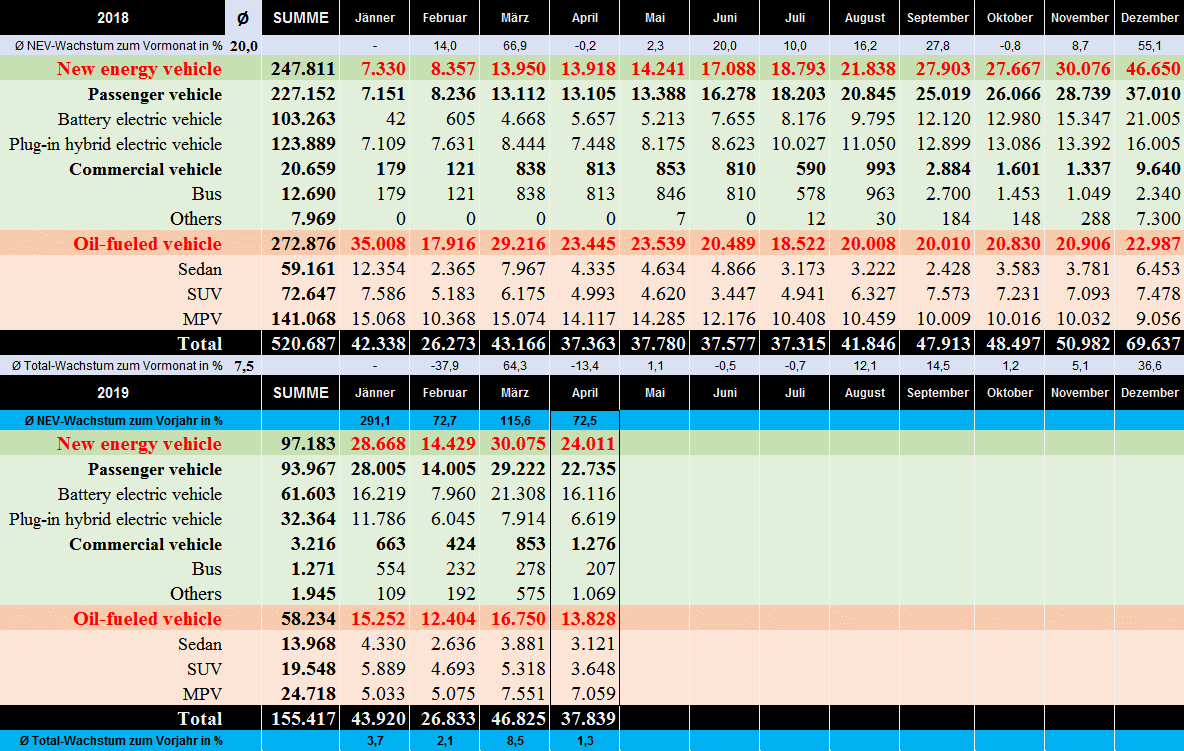1184x751 pixels.
Task: Click 2019 Jänner Sedan value 4.330
Action: point(384,644)
